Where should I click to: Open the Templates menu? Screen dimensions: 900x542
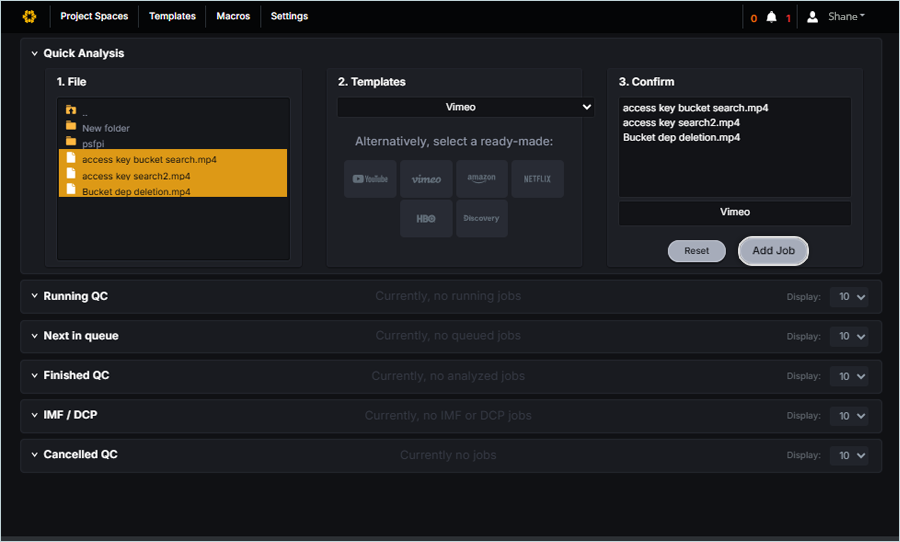pos(172,16)
